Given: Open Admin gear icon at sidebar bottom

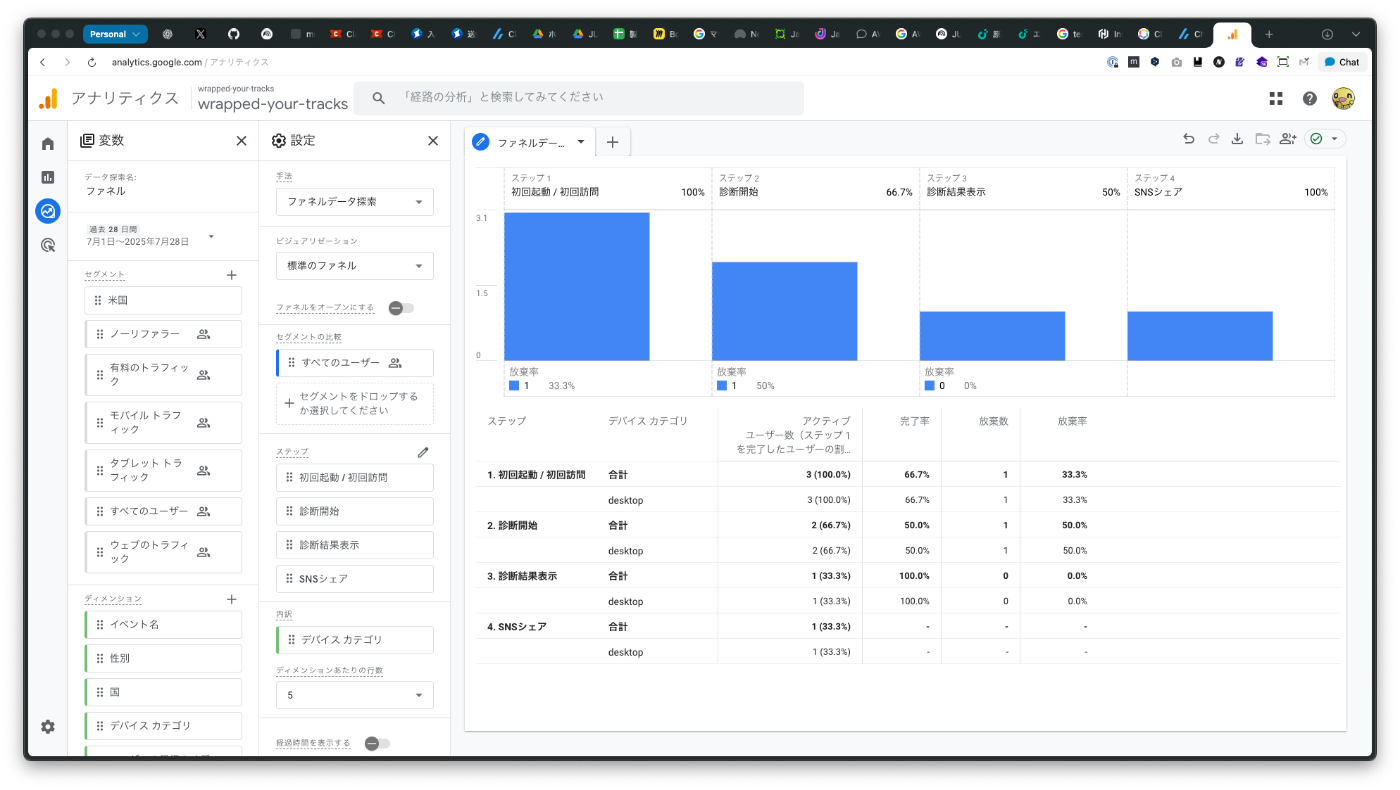Looking at the screenshot, I should pos(47,727).
